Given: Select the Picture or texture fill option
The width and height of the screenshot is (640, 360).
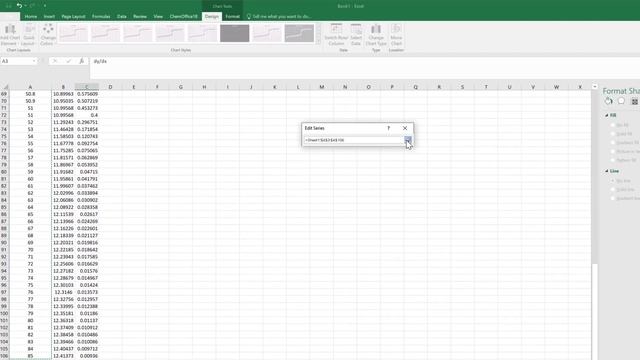Looking at the screenshot, I should [613, 151].
